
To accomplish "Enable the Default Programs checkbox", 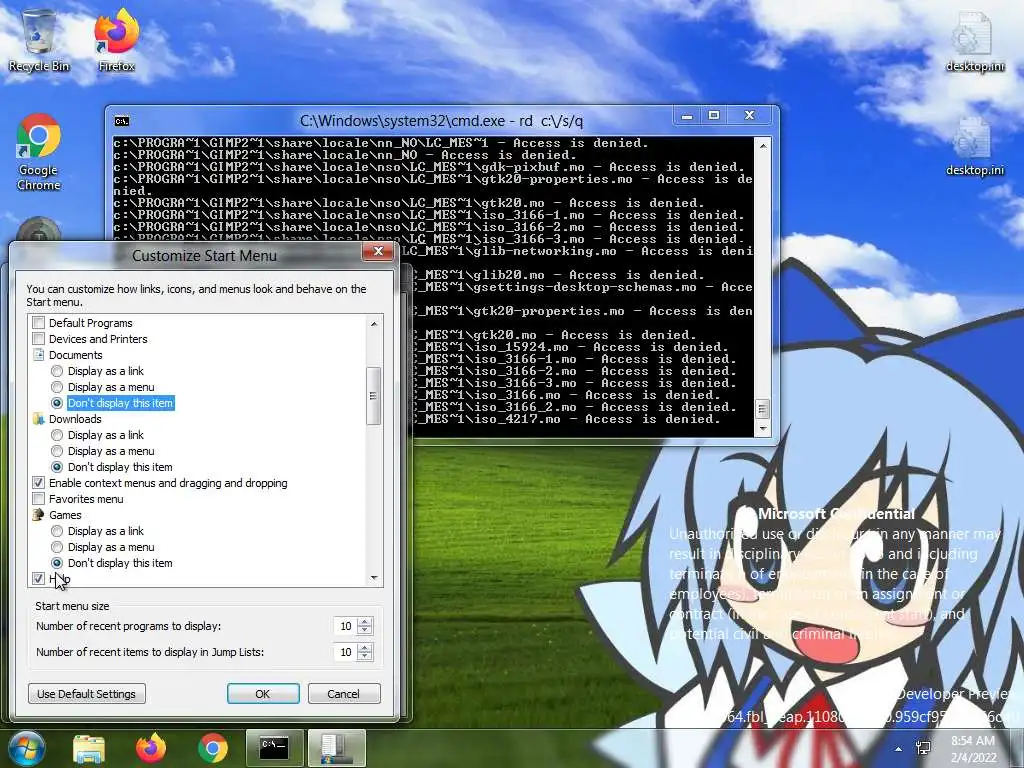I will 39,323.
